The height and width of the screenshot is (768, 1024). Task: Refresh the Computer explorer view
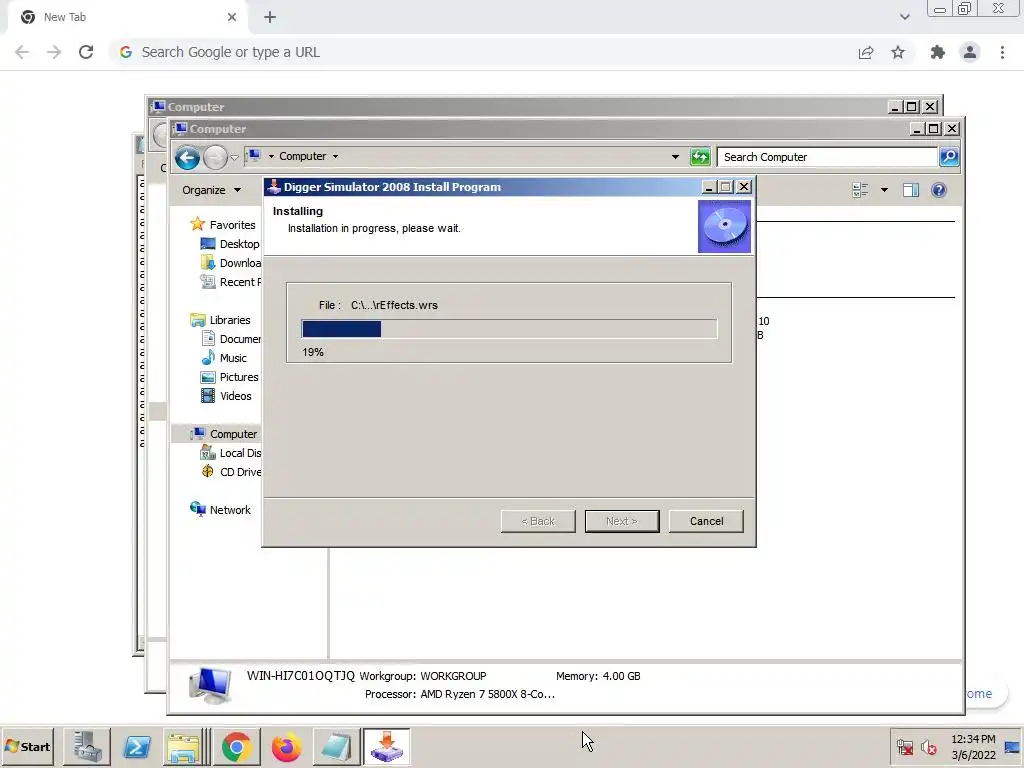[x=700, y=157]
